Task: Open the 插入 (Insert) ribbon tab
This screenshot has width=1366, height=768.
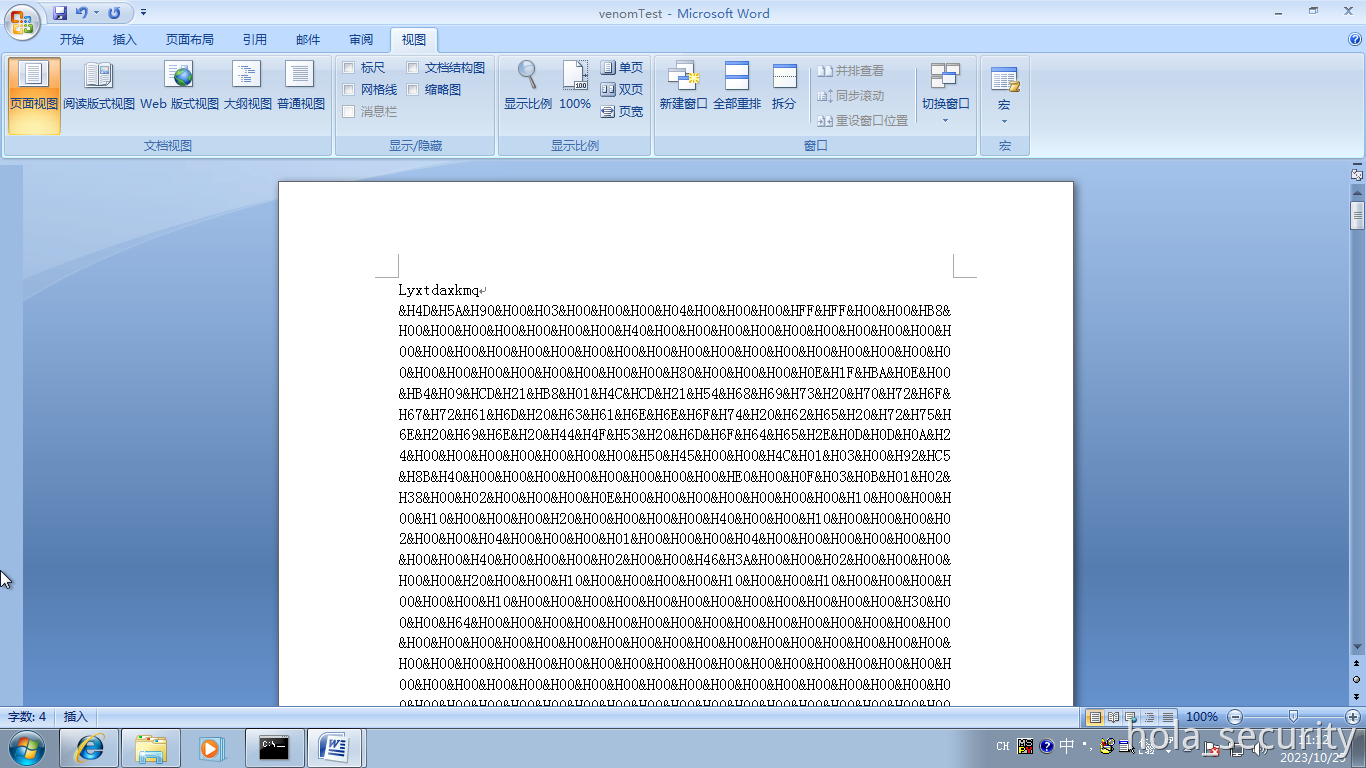Action: 124,40
